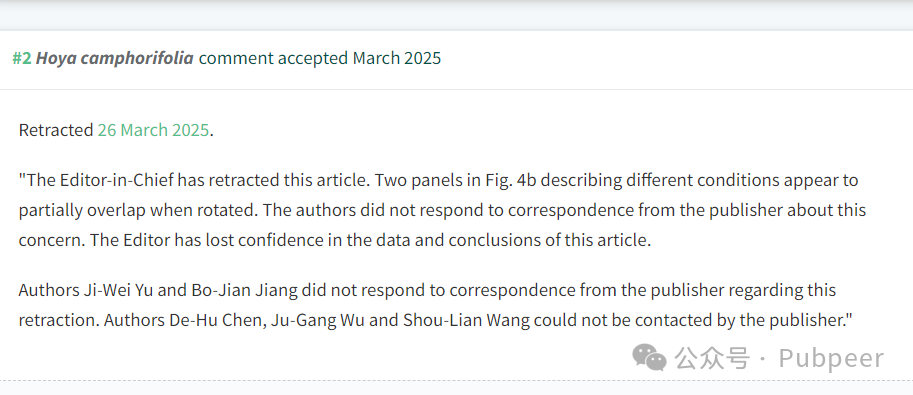Open the #2 comment permalink
This screenshot has width=913, height=395.
click(22, 59)
